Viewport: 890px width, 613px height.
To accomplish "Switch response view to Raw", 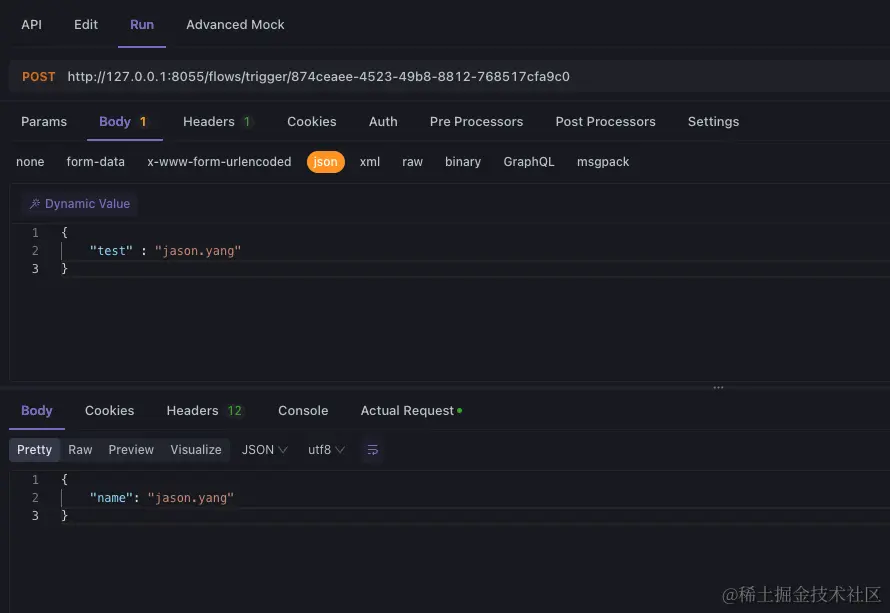I will pyautogui.click(x=80, y=450).
